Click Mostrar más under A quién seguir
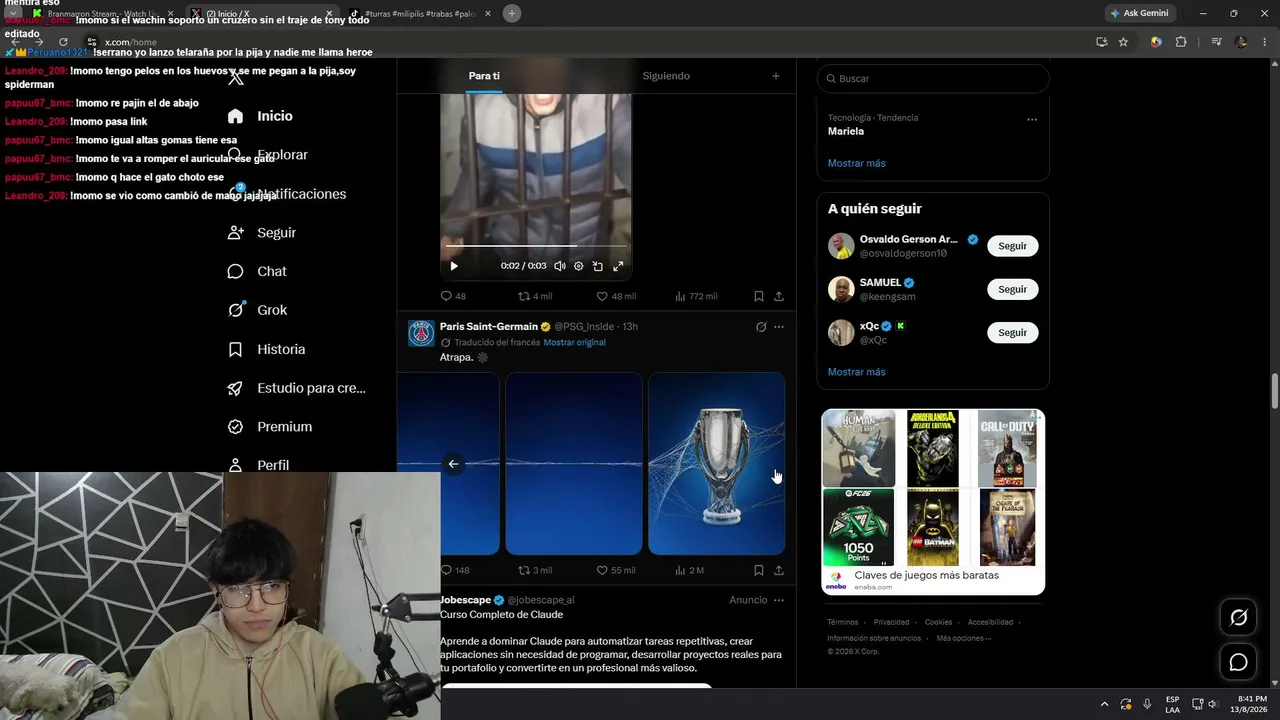1280x720 pixels. click(857, 372)
